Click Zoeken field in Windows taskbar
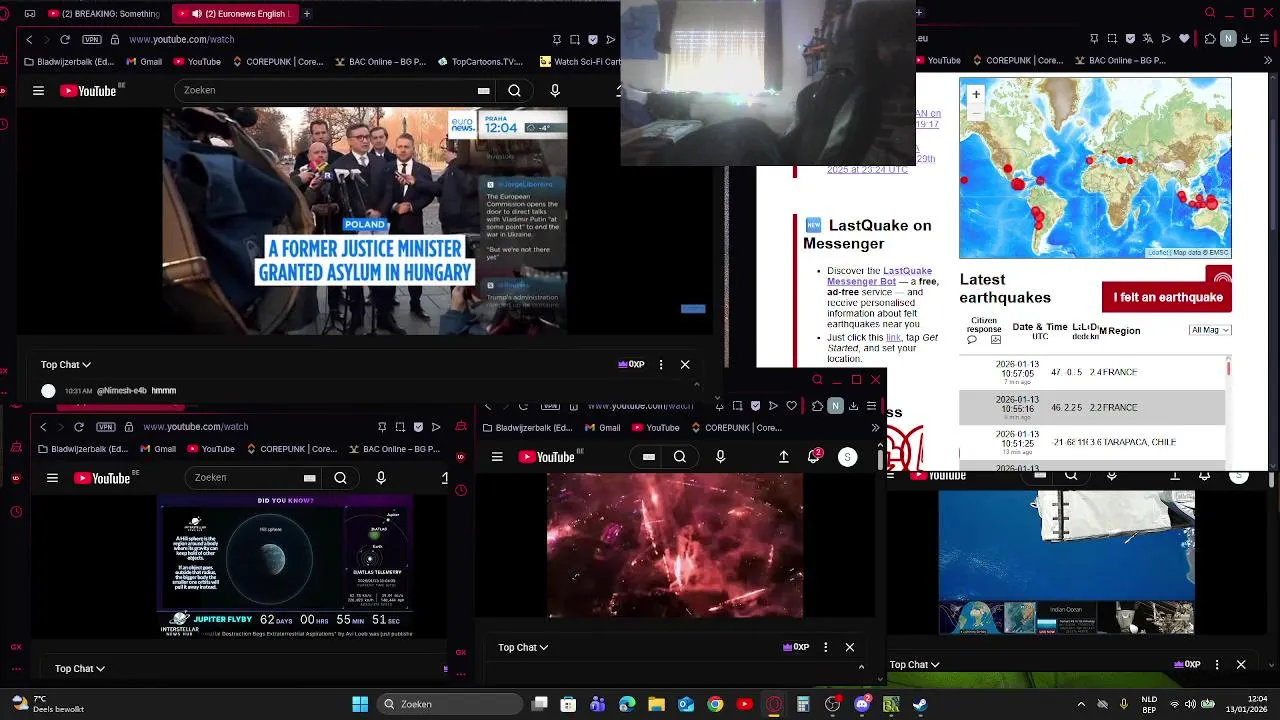Screen dimensions: 1280x720 click(450, 704)
